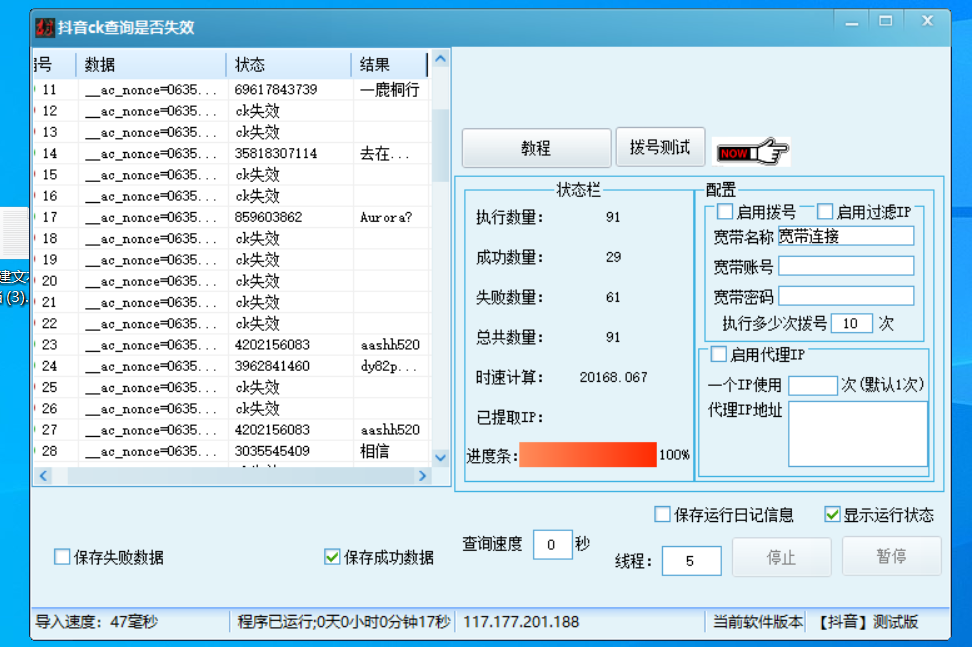This screenshot has height=647, width=972.
Task: Click the Aurora? result cell
Action: coord(386,218)
